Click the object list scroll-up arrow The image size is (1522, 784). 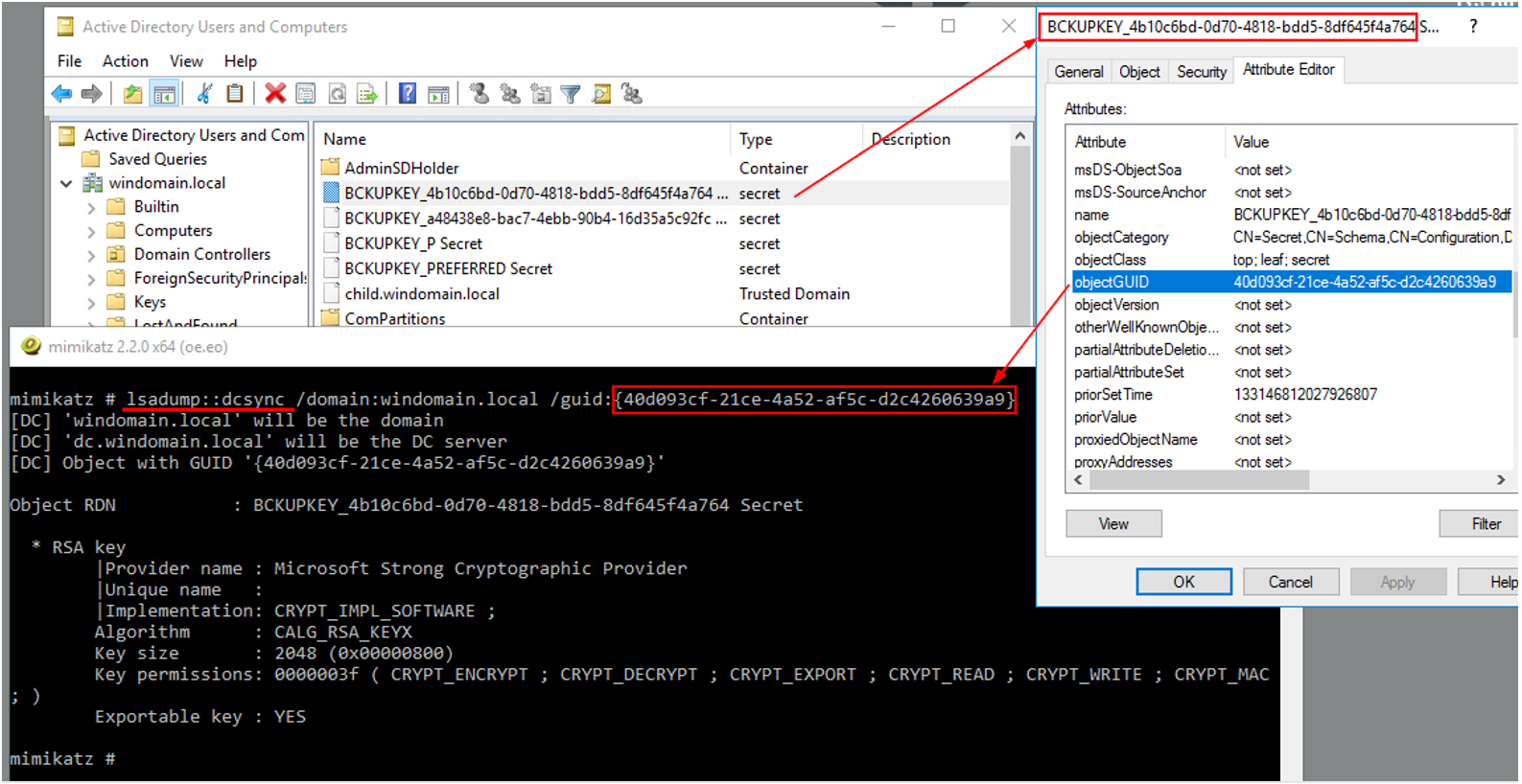click(x=1020, y=137)
